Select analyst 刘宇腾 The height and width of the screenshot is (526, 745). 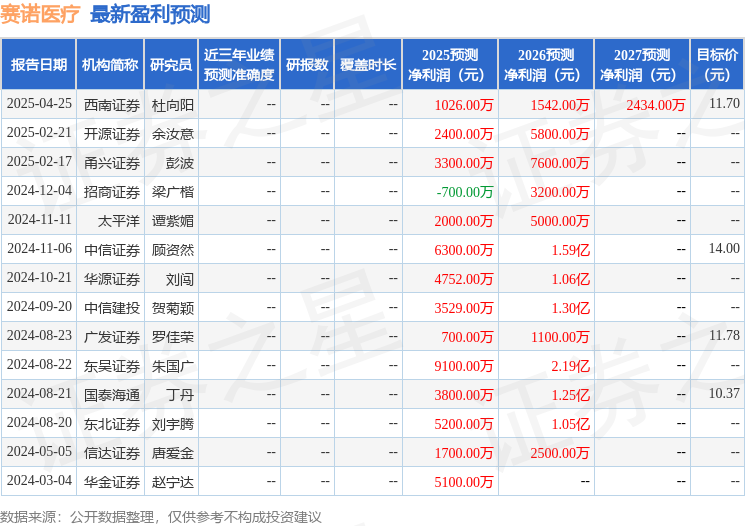(x=172, y=424)
